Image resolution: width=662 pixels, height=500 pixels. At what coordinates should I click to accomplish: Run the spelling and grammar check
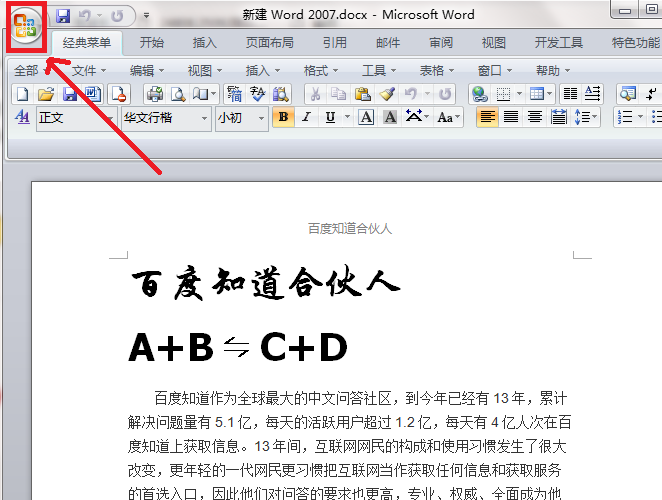[257, 94]
